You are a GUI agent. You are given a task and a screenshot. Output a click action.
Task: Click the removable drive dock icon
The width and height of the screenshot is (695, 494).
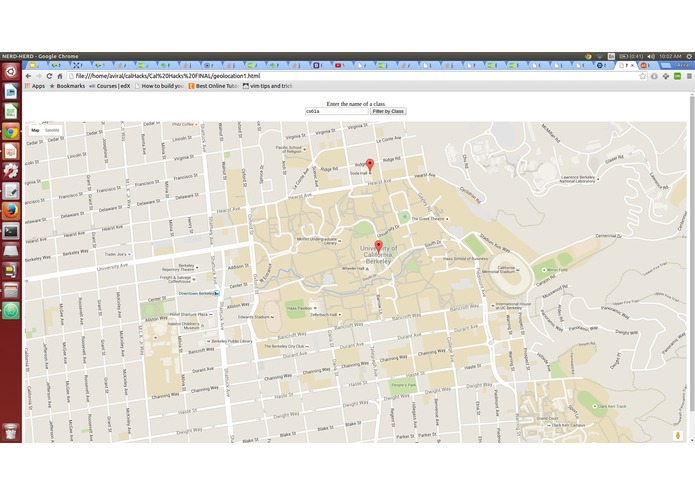11,251
